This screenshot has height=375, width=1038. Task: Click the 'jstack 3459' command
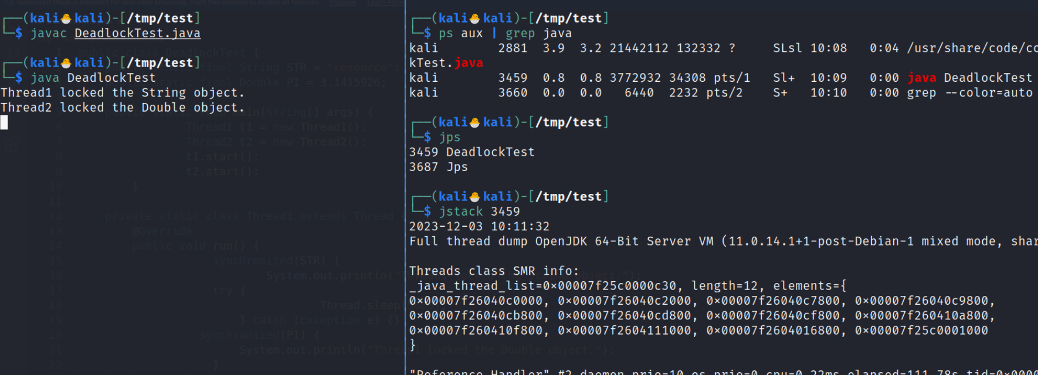click(x=479, y=211)
